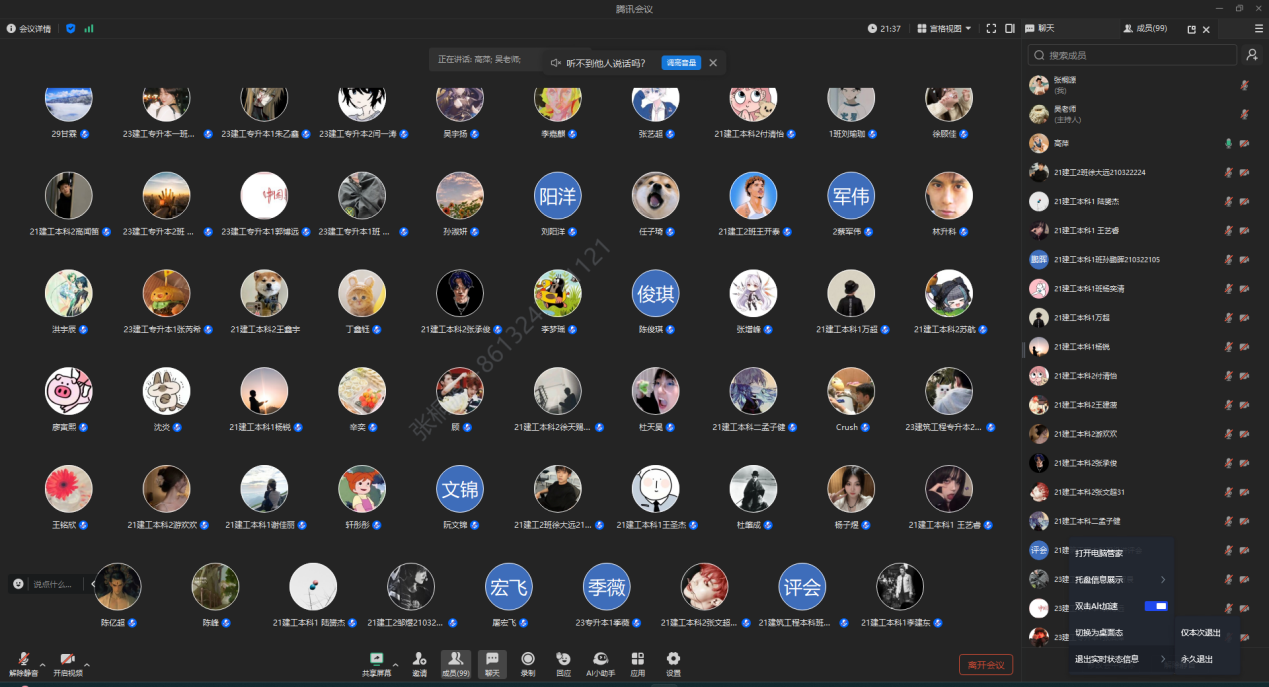Click the fullscreen icon in top bar
Screen dimensions: 1269x687
click(x=991, y=29)
